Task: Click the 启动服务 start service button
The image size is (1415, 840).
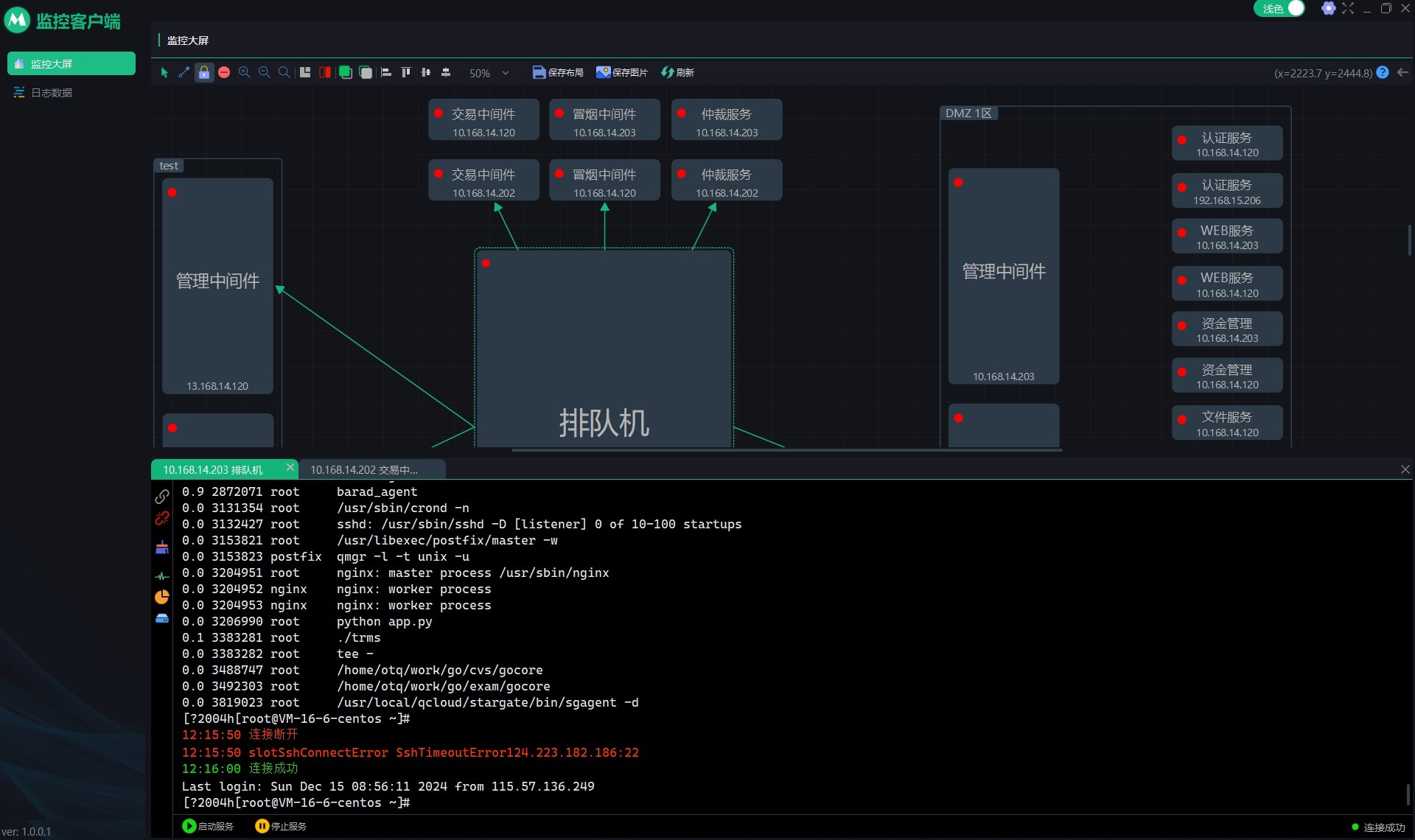Action: [x=208, y=826]
